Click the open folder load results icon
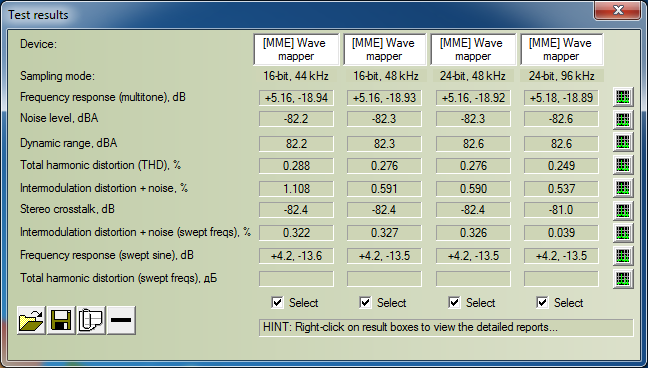 pos(31,320)
